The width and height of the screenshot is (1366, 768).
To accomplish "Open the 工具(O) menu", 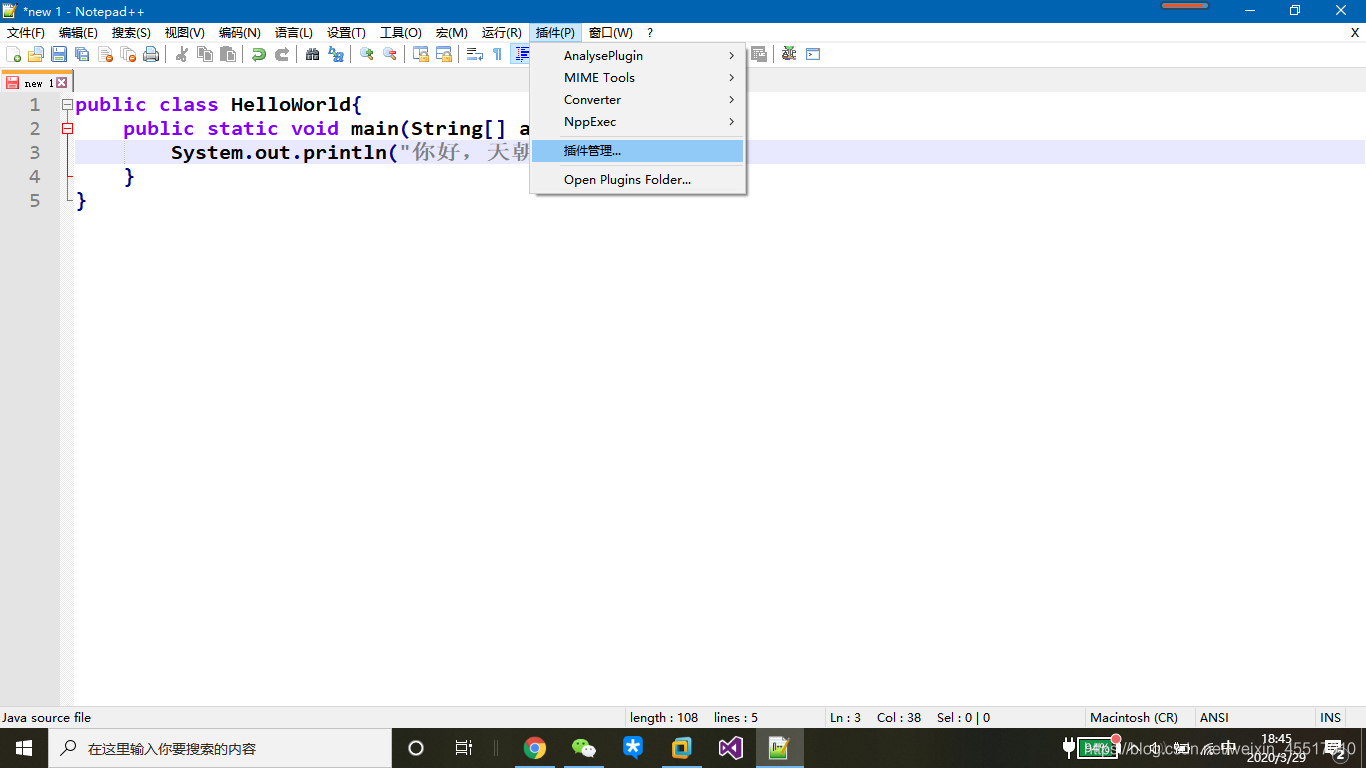I will (401, 33).
